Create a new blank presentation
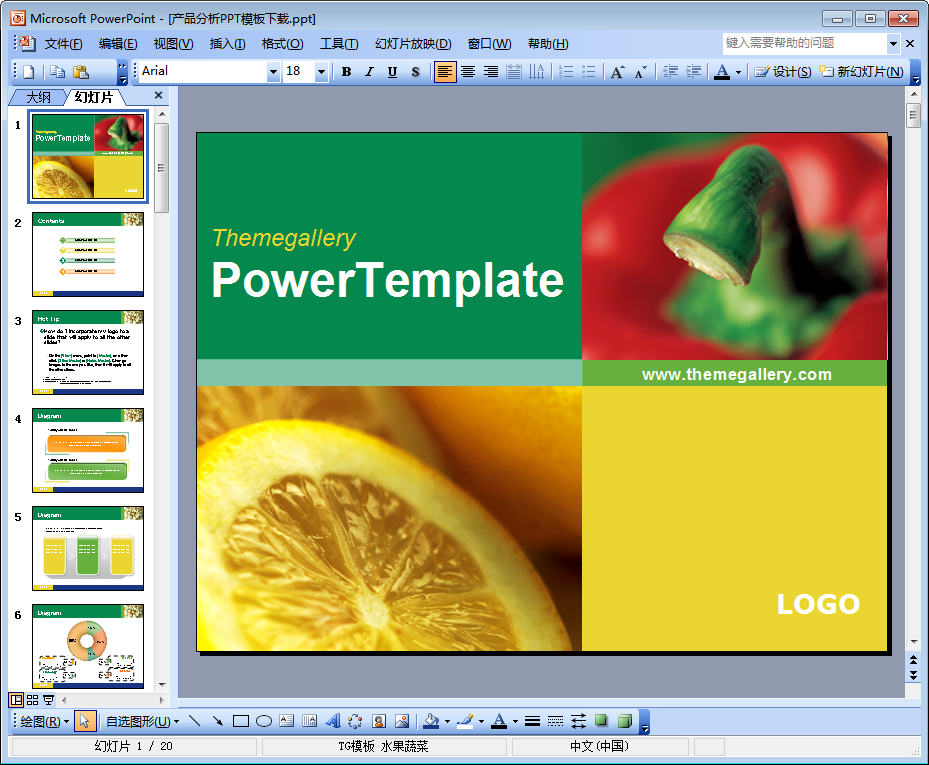Image resolution: width=929 pixels, height=765 pixels. 28,72
